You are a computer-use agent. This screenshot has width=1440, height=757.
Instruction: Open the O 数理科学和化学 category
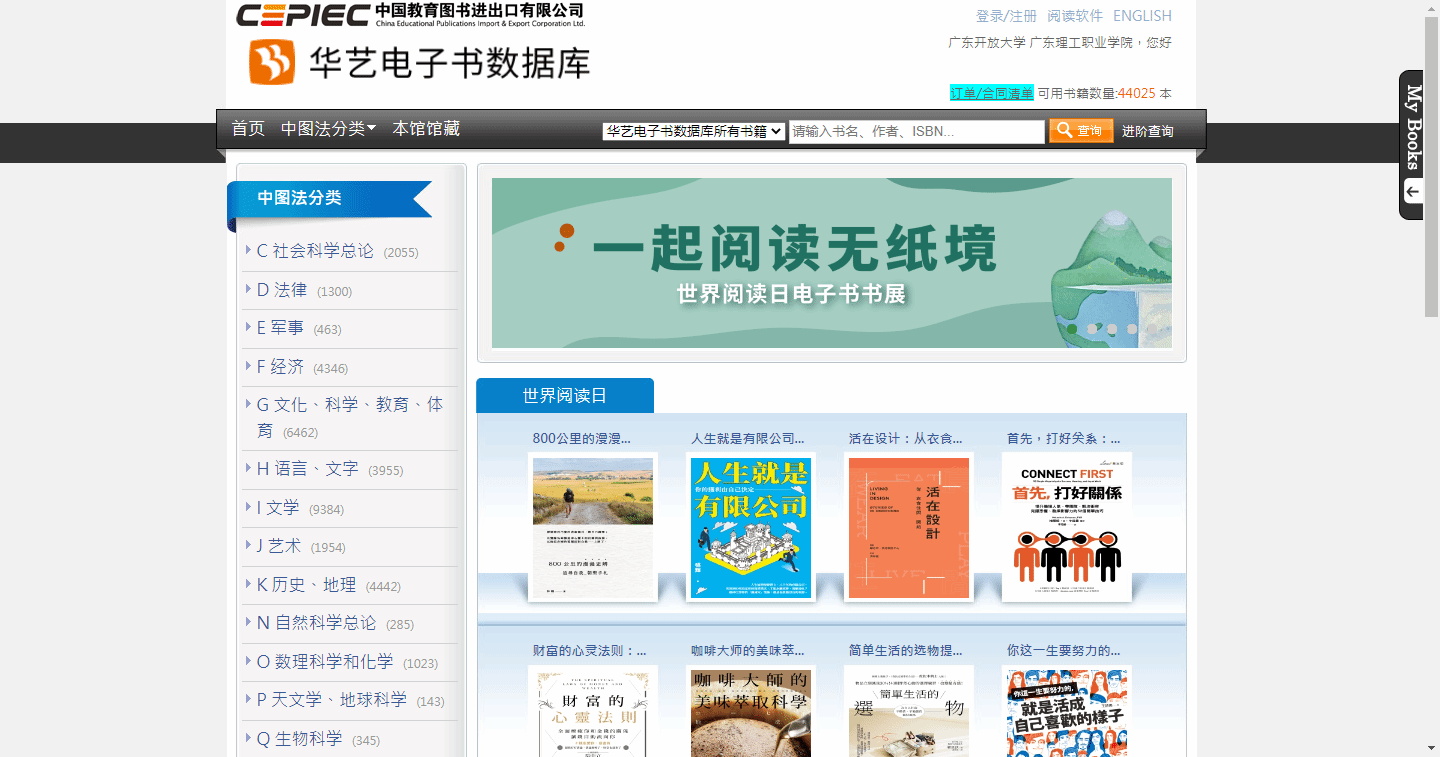pos(325,662)
